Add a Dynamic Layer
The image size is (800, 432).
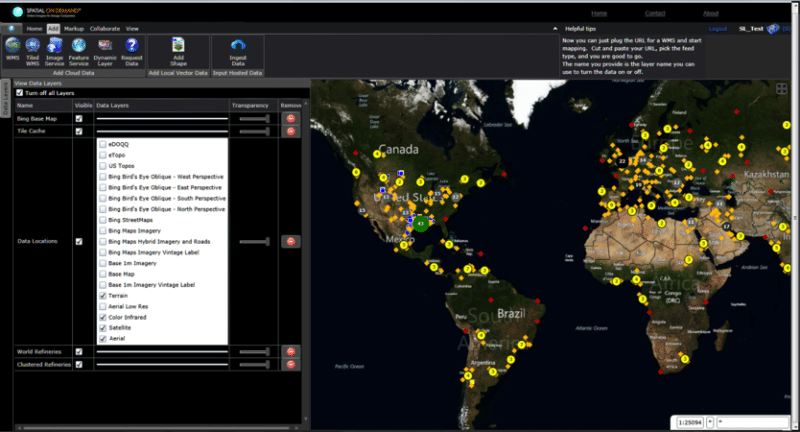[105, 47]
